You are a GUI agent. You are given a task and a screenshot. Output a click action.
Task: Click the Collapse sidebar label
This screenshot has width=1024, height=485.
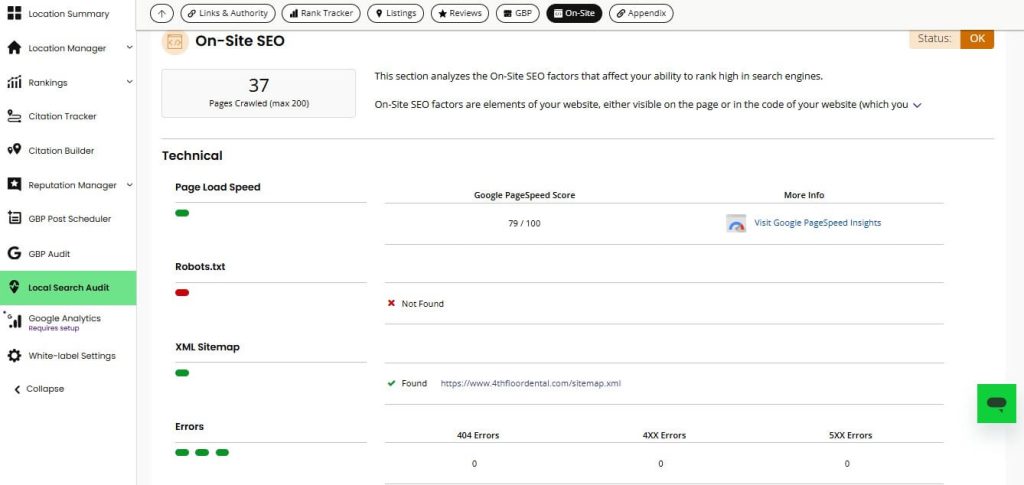coord(45,389)
